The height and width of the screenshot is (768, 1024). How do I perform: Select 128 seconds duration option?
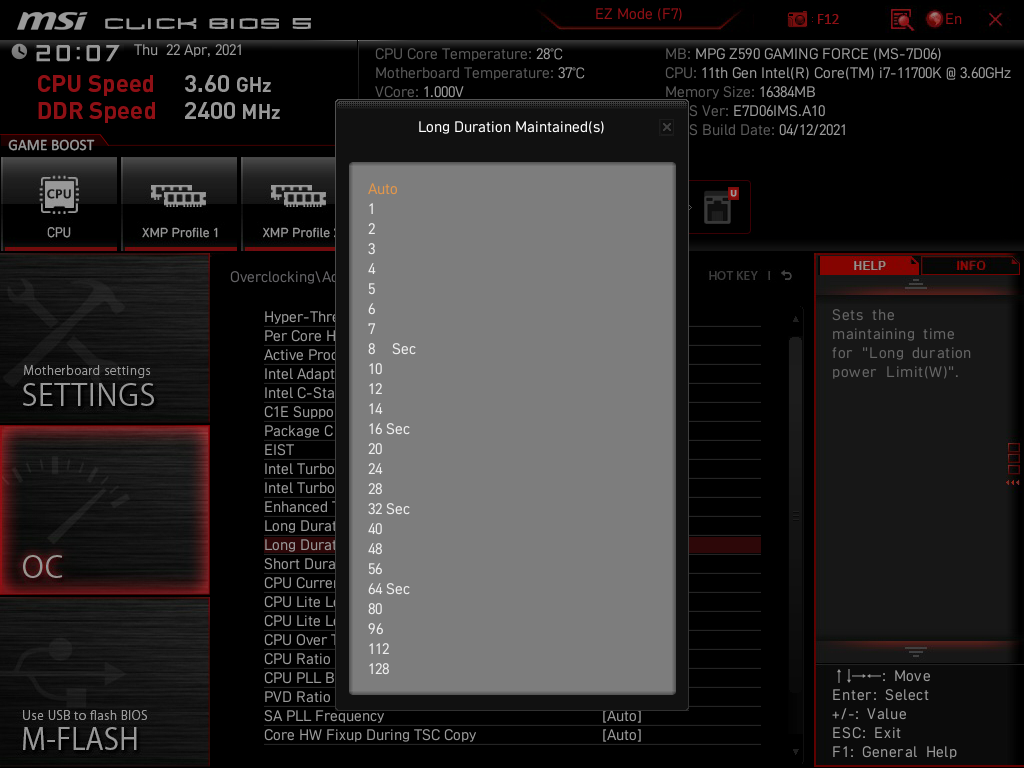tap(379, 669)
